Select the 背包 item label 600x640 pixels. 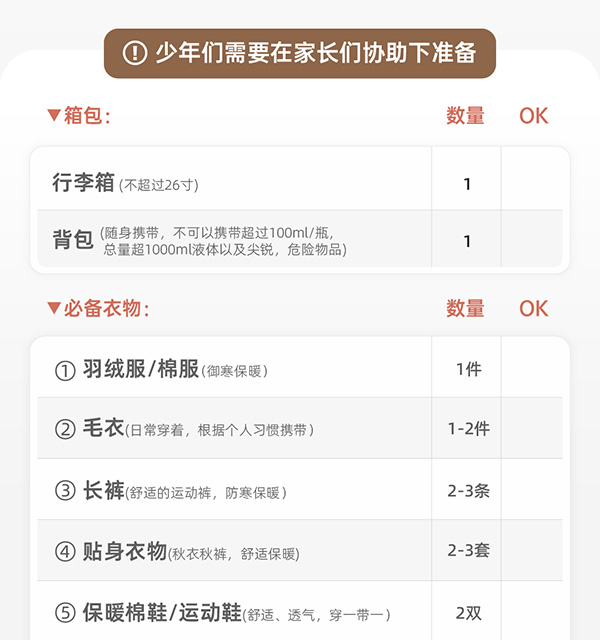pos(73,240)
